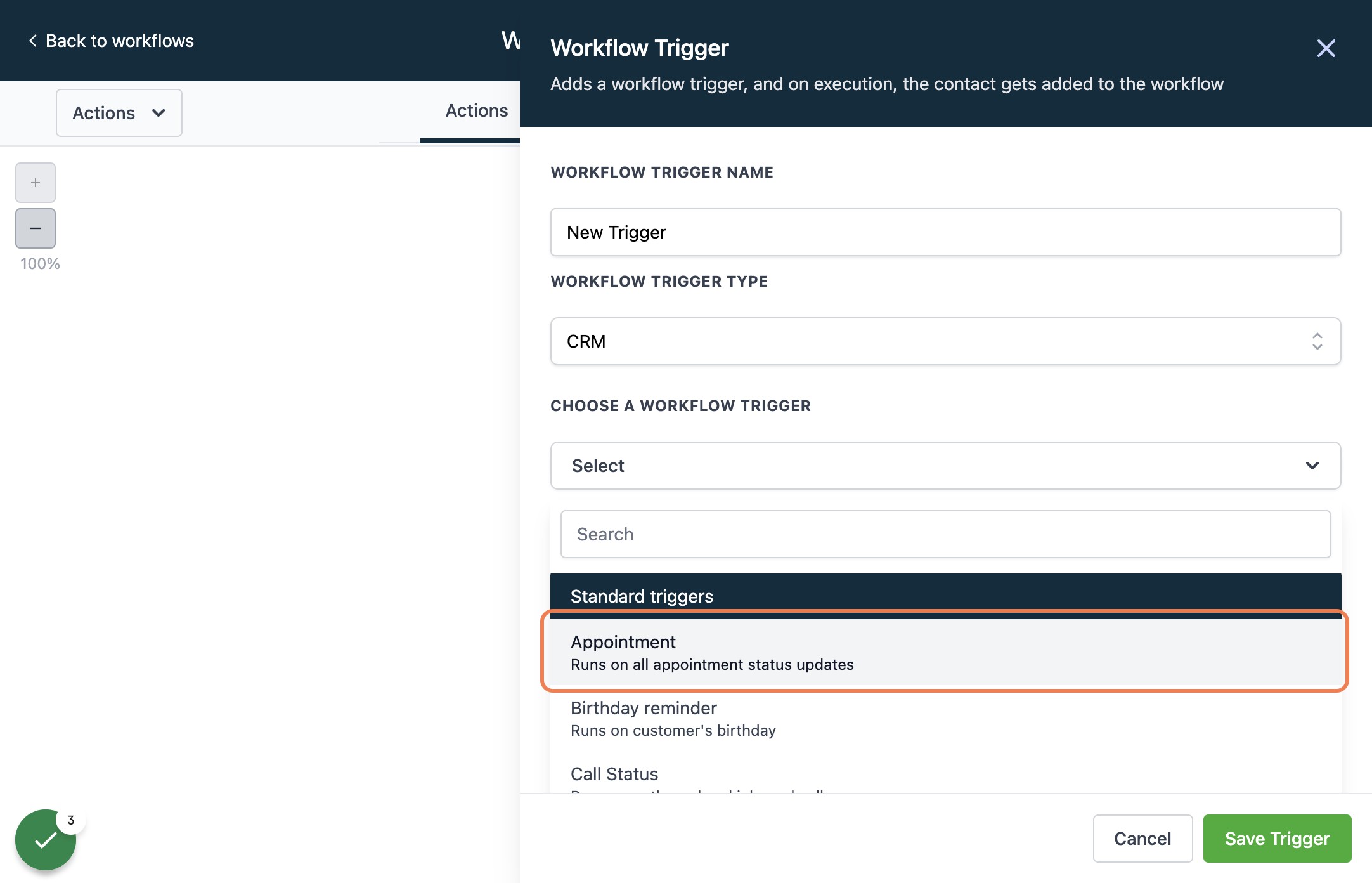Open the green checklist badge
Image resolution: width=1372 pixels, height=883 pixels.
click(x=46, y=840)
